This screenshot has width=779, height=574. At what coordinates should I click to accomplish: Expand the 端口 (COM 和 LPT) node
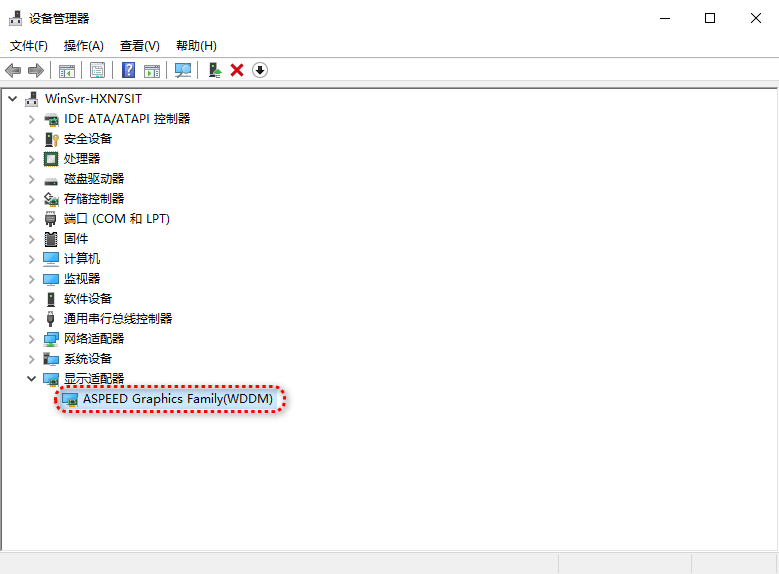[31, 219]
